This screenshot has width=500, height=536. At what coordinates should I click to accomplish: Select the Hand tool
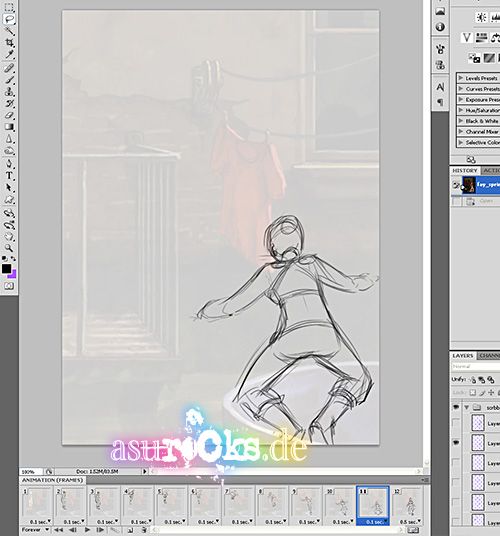tap(9, 237)
